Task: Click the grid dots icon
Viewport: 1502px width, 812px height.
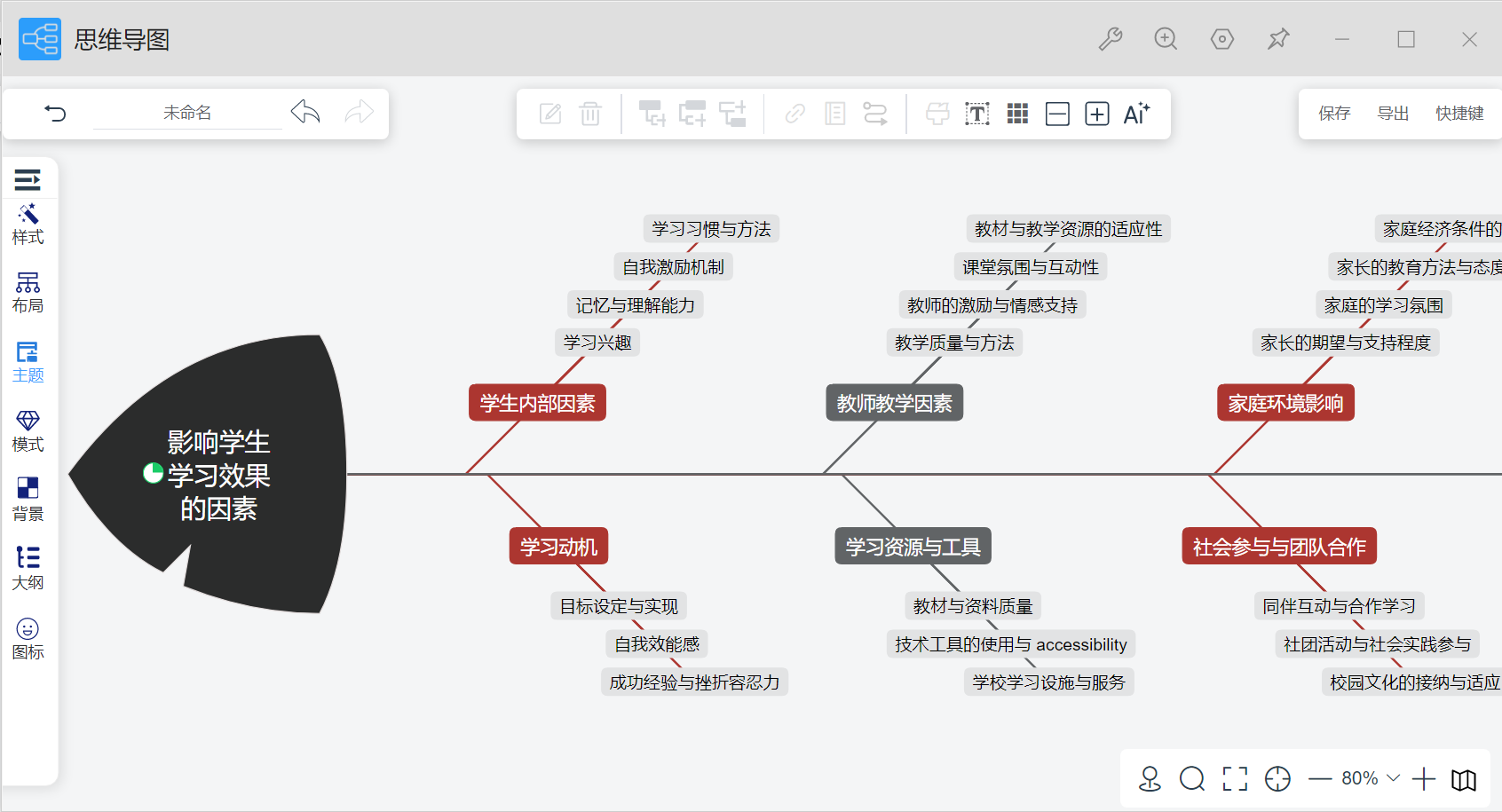Action: click(1017, 114)
